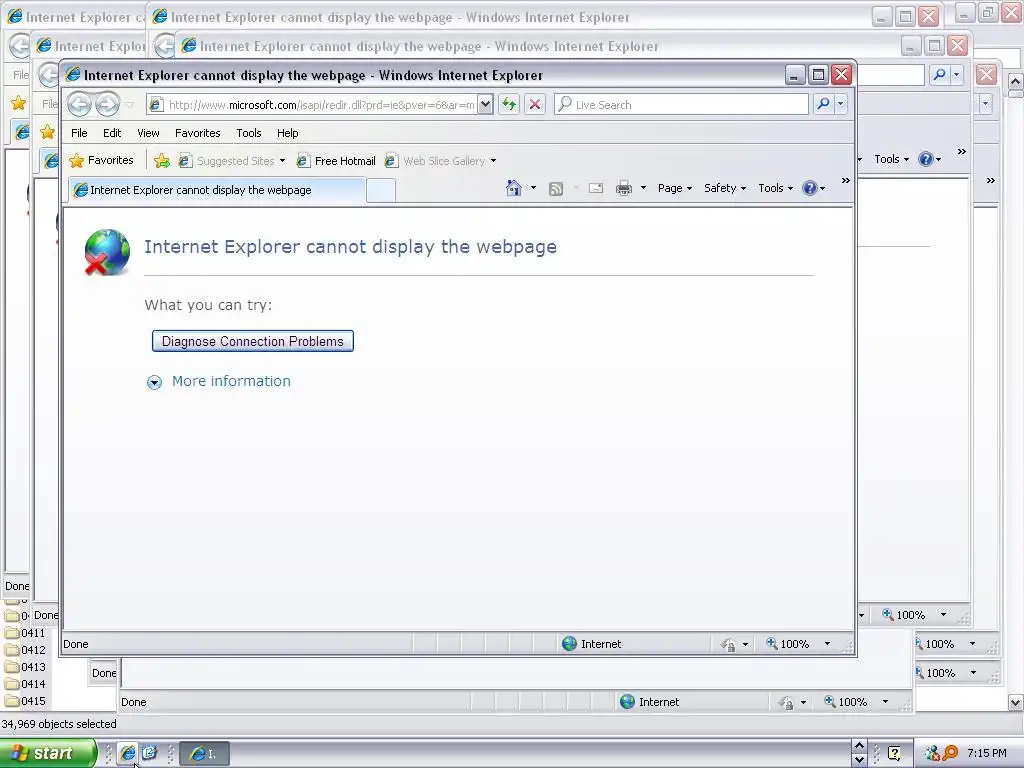Open recent pages dropdown beside Forward button
1024x768 pixels.
click(x=130, y=105)
